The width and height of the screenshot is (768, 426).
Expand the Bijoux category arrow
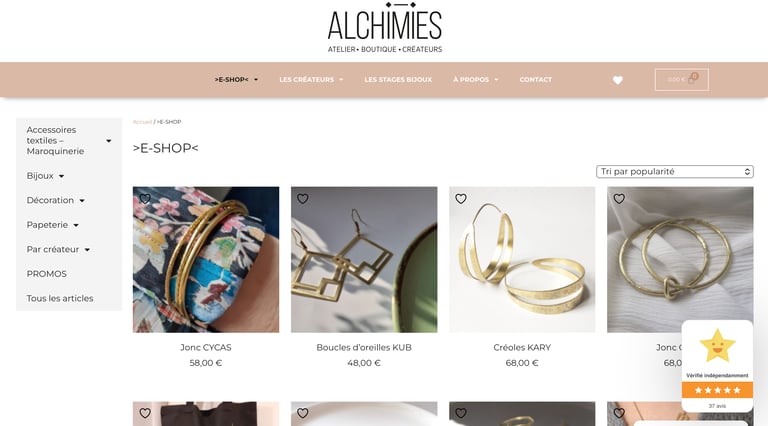click(x=61, y=176)
